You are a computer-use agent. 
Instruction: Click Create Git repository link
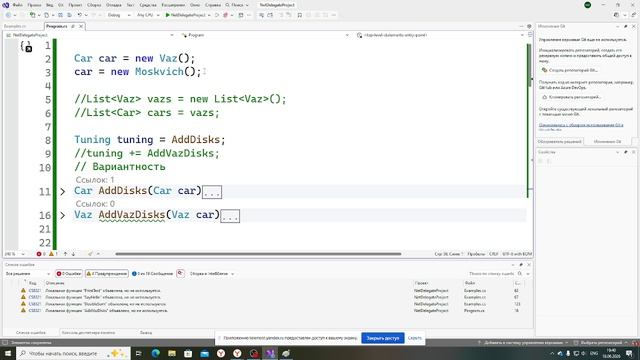tap(573, 70)
